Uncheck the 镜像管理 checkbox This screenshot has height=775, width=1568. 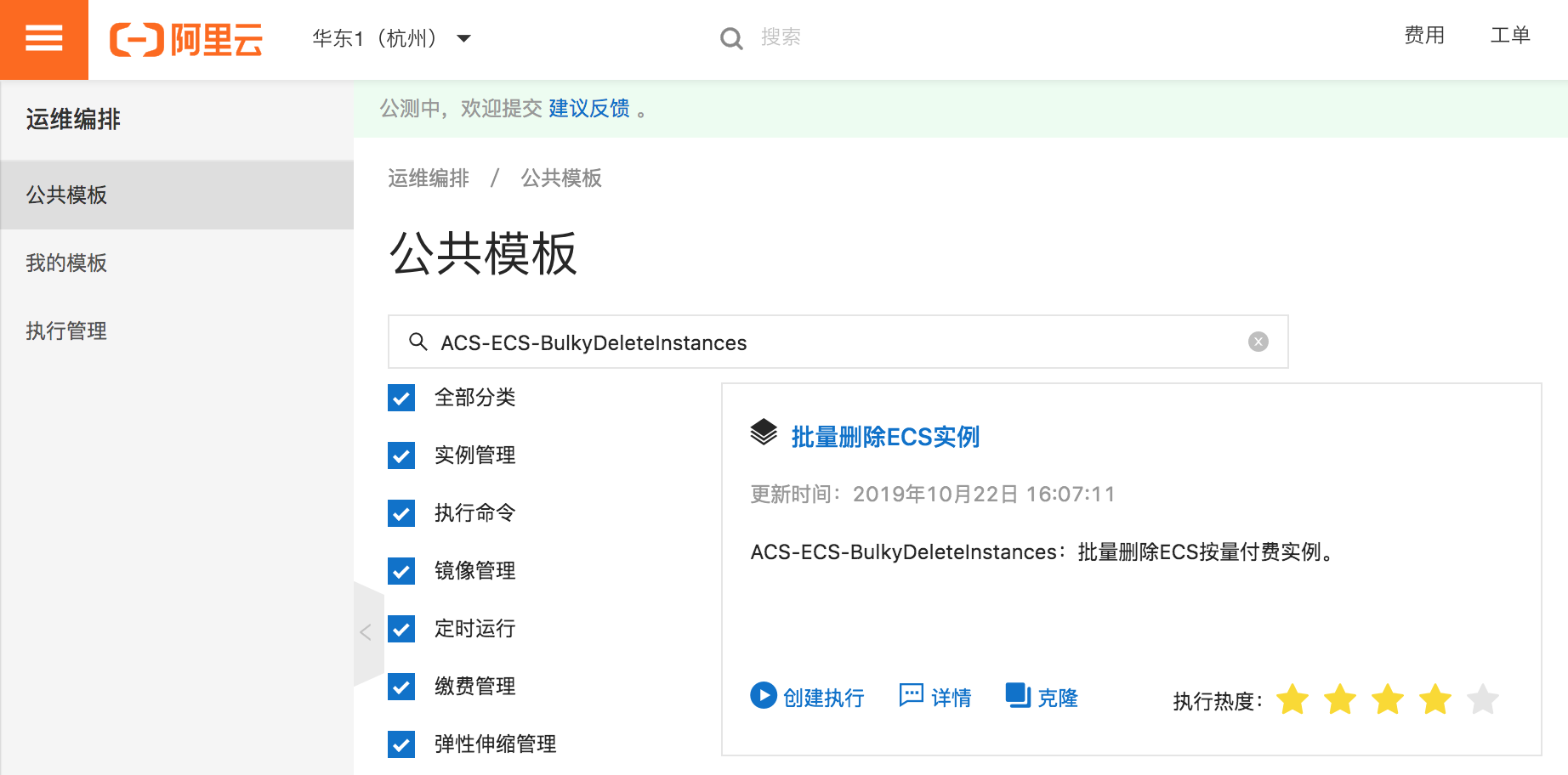tap(401, 571)
